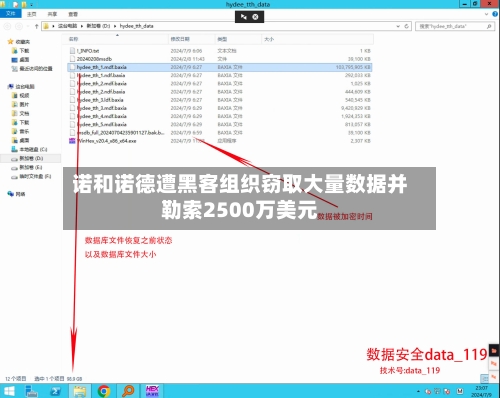Open the address bar history dropdown
The height and width of the screenshot is (398, 500).
(x=398, y=26)
